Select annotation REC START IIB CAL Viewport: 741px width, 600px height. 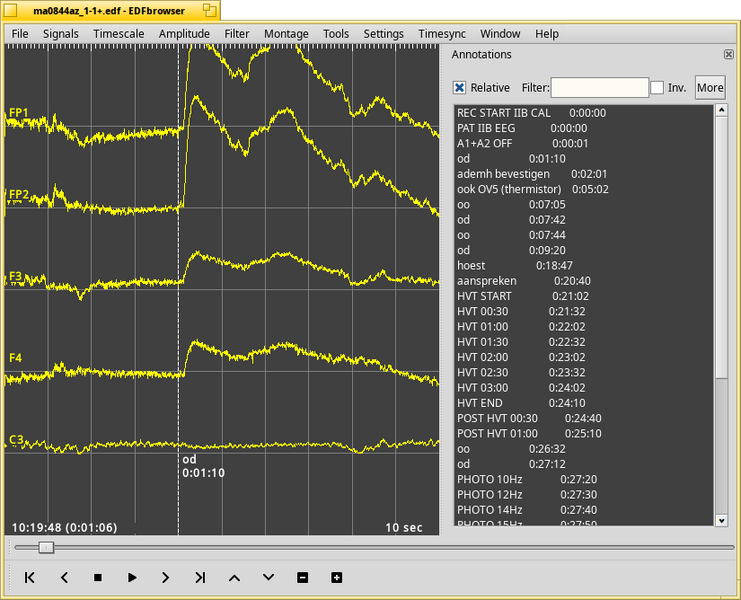point(583,113)
